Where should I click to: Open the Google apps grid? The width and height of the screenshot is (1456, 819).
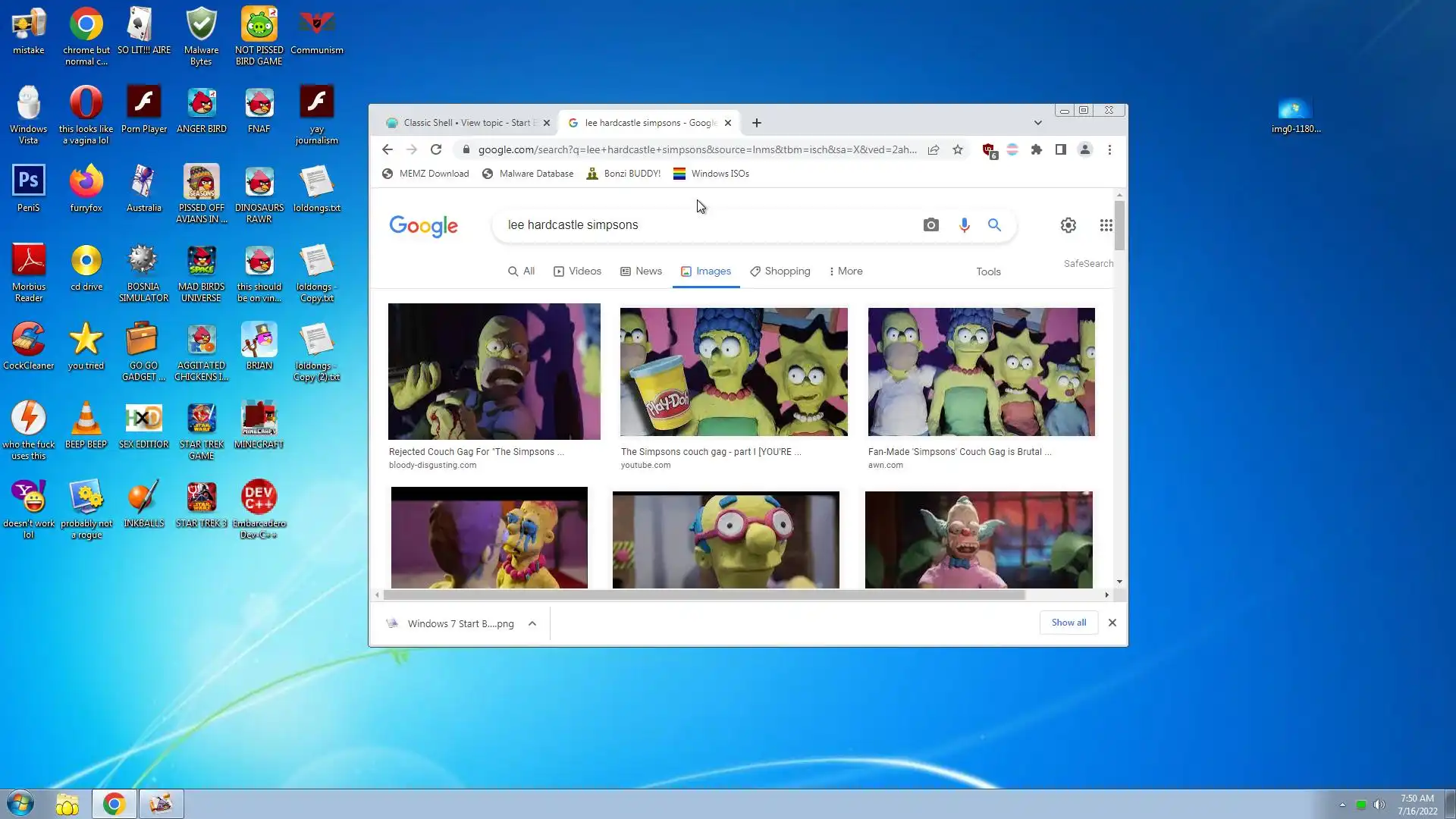1106,225
